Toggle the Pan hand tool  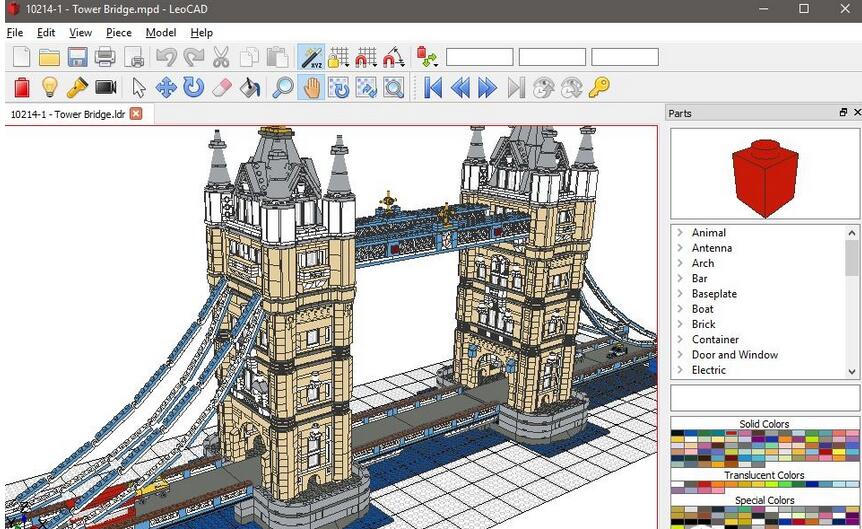[x=312, y=88]
